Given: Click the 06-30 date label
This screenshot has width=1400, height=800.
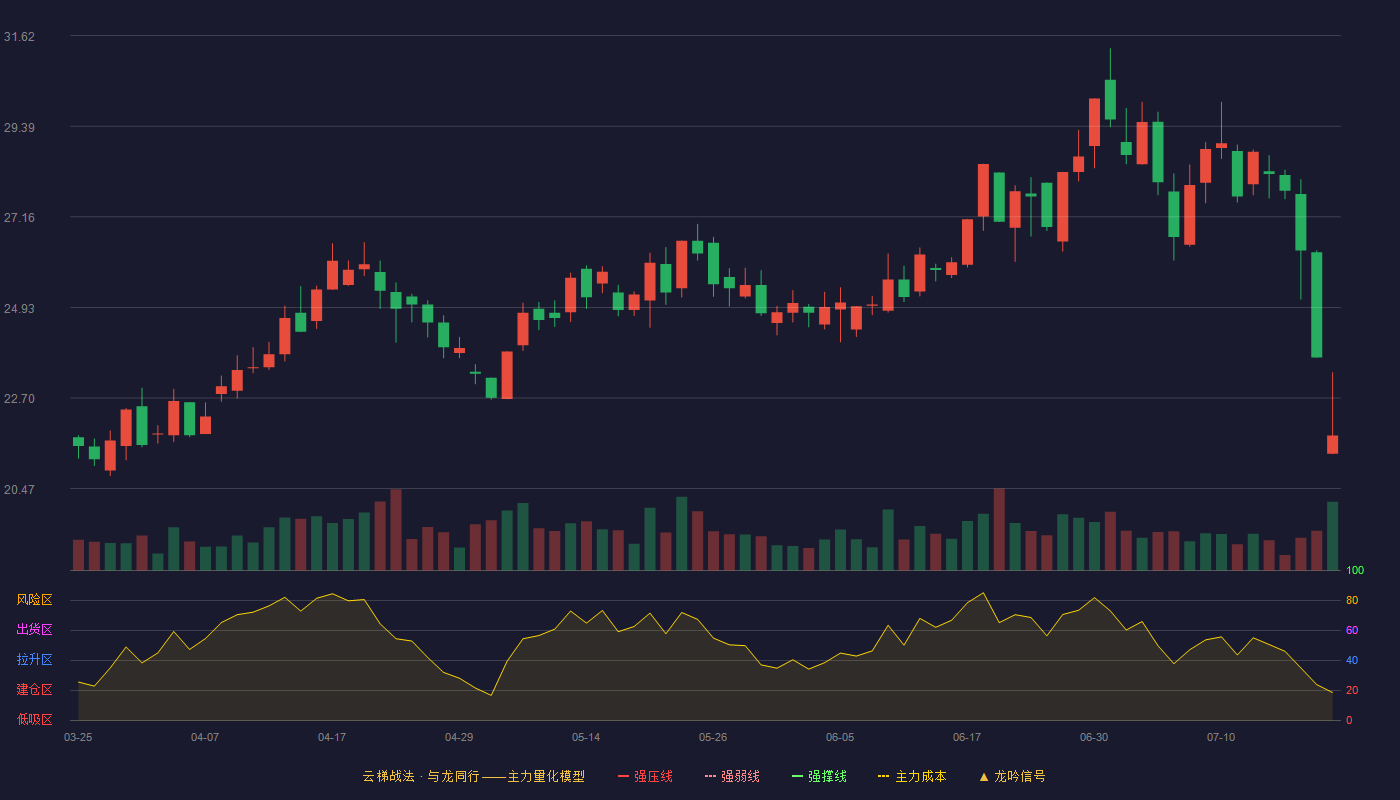Looking at the screenshot, I should coord(1094,737).
